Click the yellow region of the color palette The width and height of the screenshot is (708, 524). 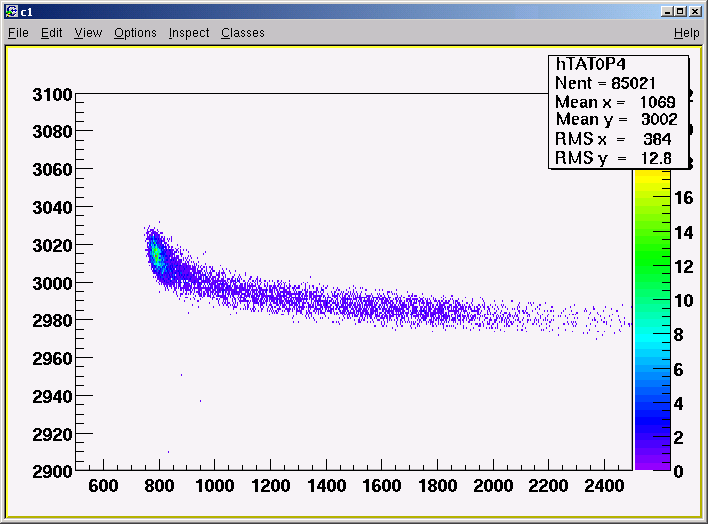pyautogui.click(x=652, y=178)
